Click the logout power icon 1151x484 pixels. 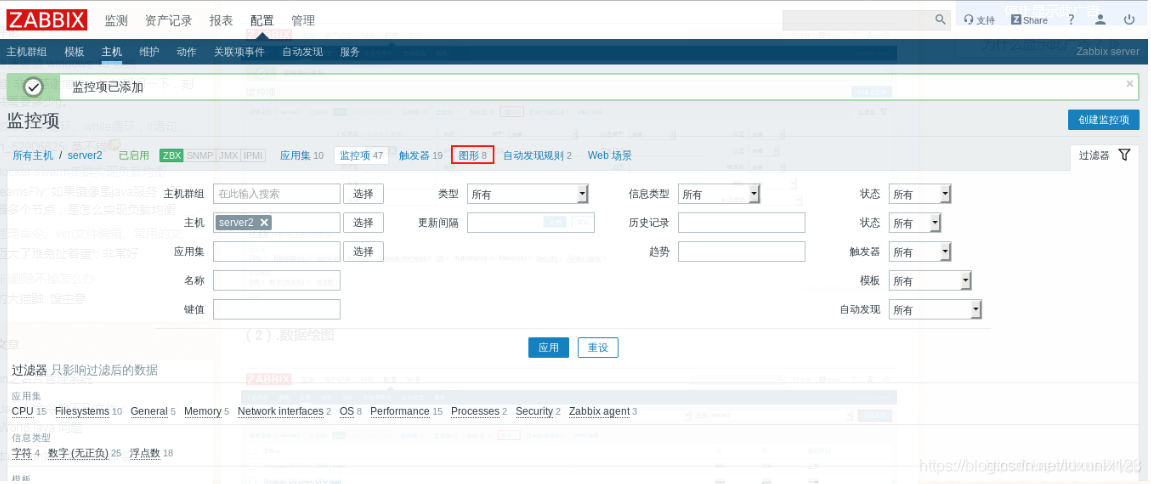[1130, 20]
